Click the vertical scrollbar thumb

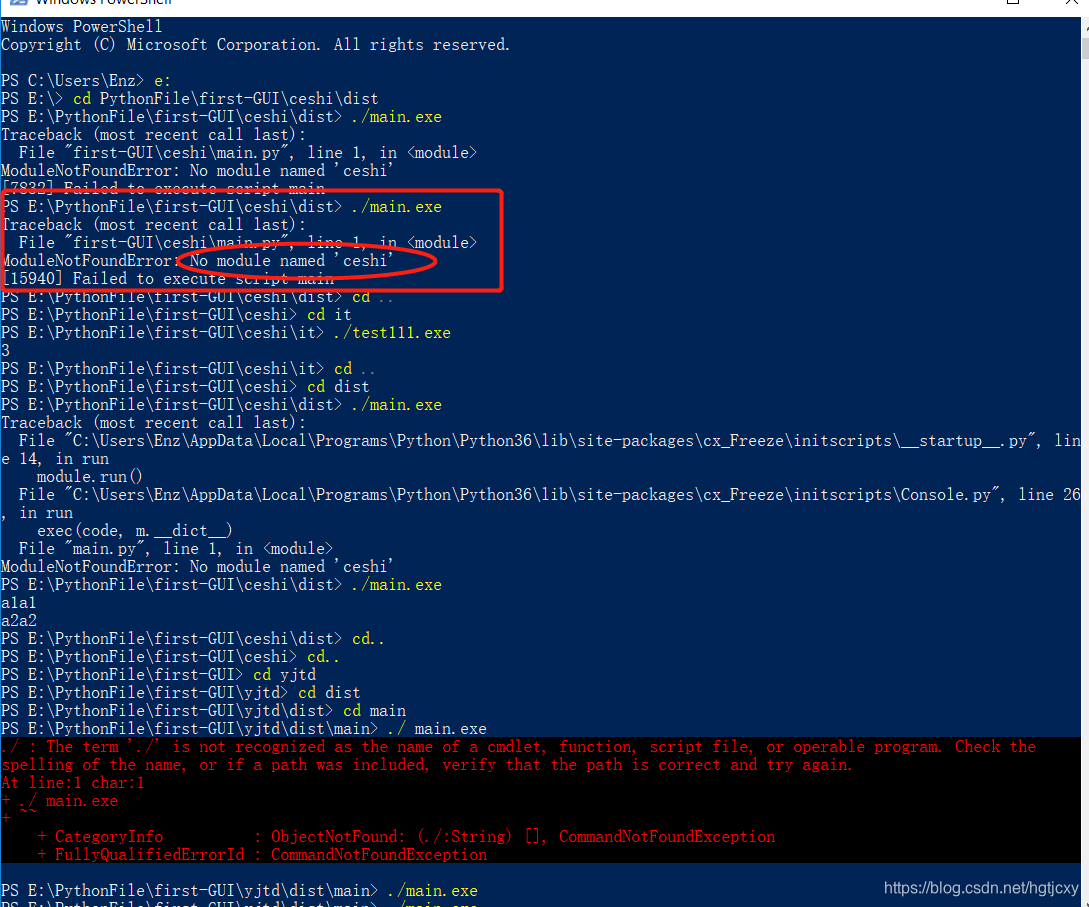pyautogui.click(x=1085, y=49)
